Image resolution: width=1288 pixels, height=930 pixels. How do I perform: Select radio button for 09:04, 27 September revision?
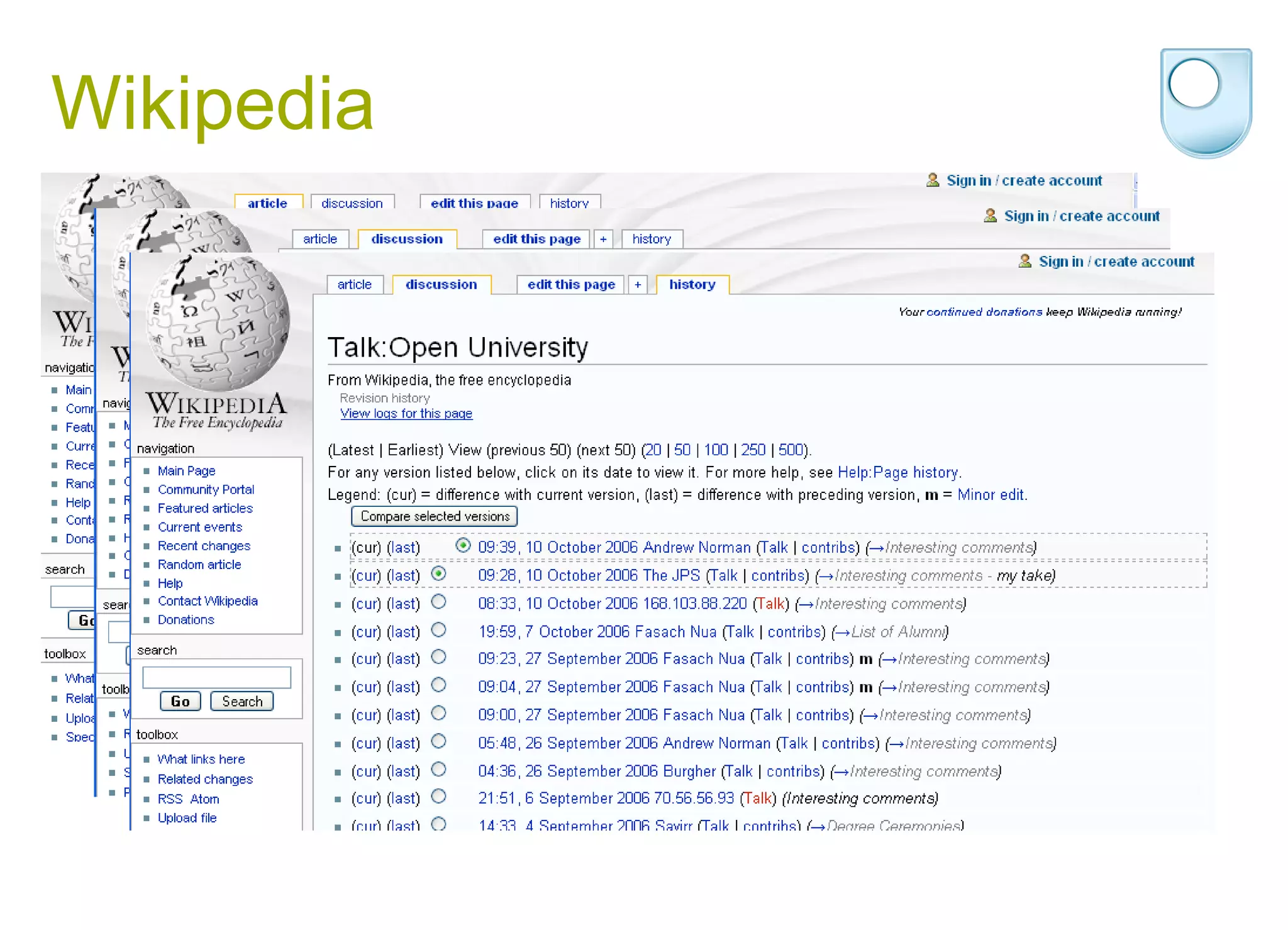(x=439, y=685)
